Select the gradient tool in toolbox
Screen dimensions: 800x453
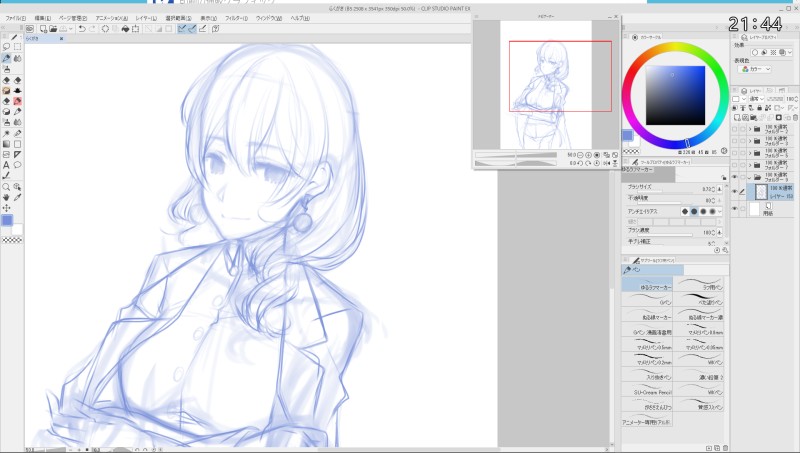pyautogui.click(x=6, y=144)
